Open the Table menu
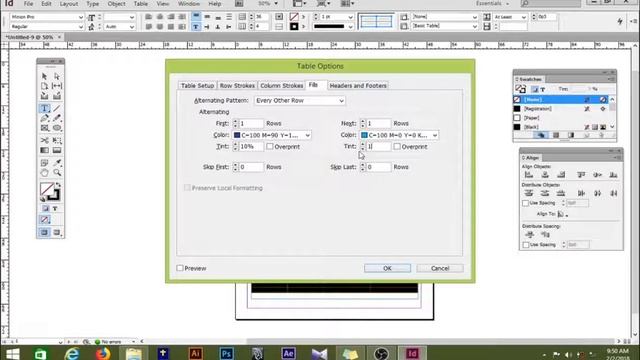This screenshot has height=360, width=640. [141, 4]
